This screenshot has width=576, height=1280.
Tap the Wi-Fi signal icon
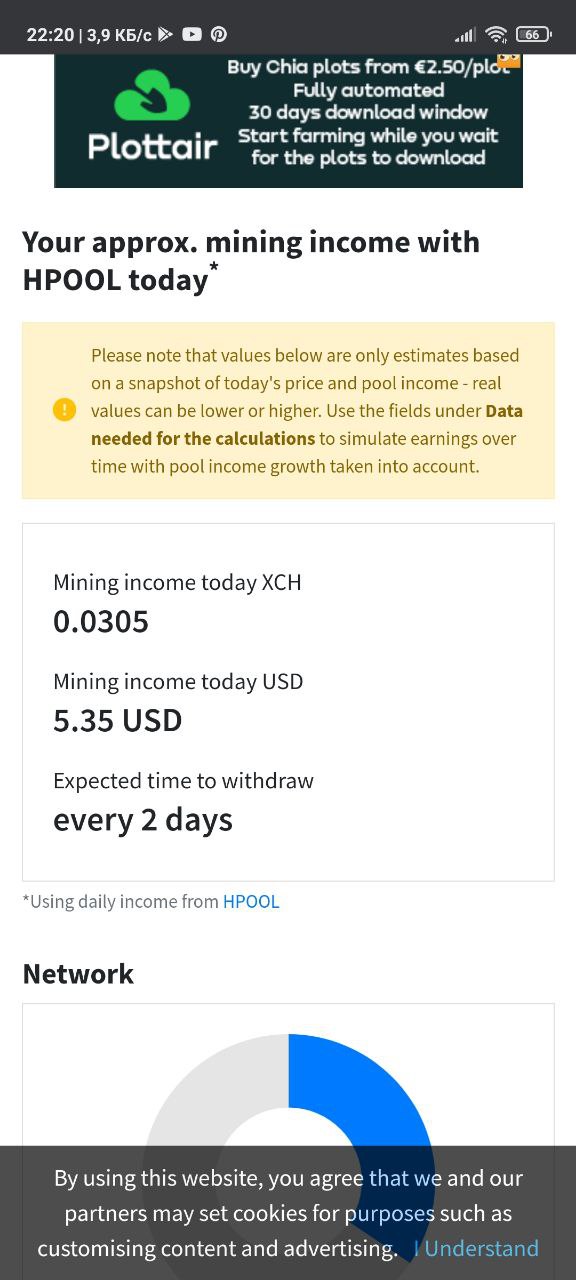click(x=496, y=34)
